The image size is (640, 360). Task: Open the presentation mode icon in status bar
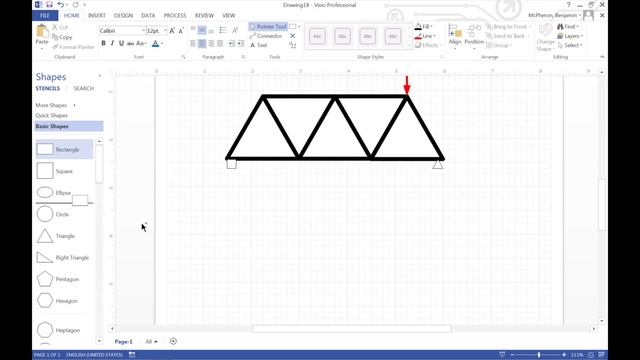tap(502, 355)
